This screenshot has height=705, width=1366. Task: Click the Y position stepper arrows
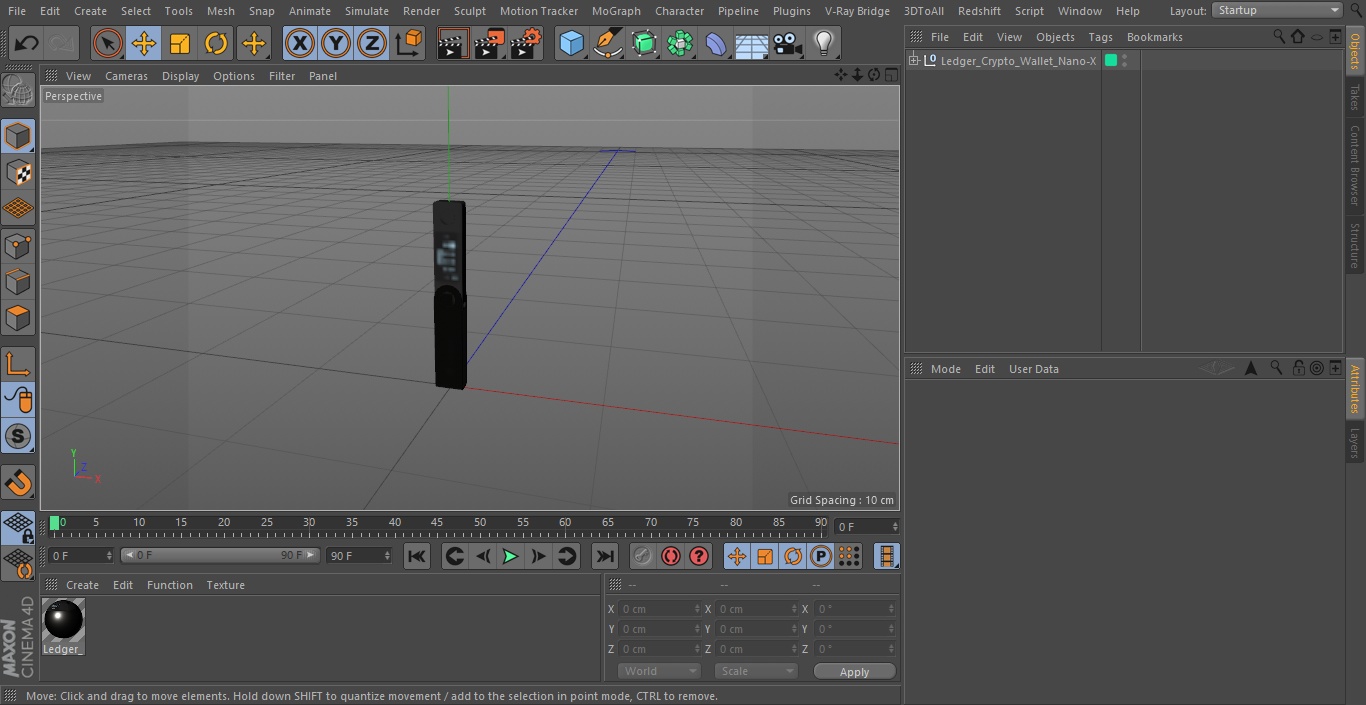[695, 629]
